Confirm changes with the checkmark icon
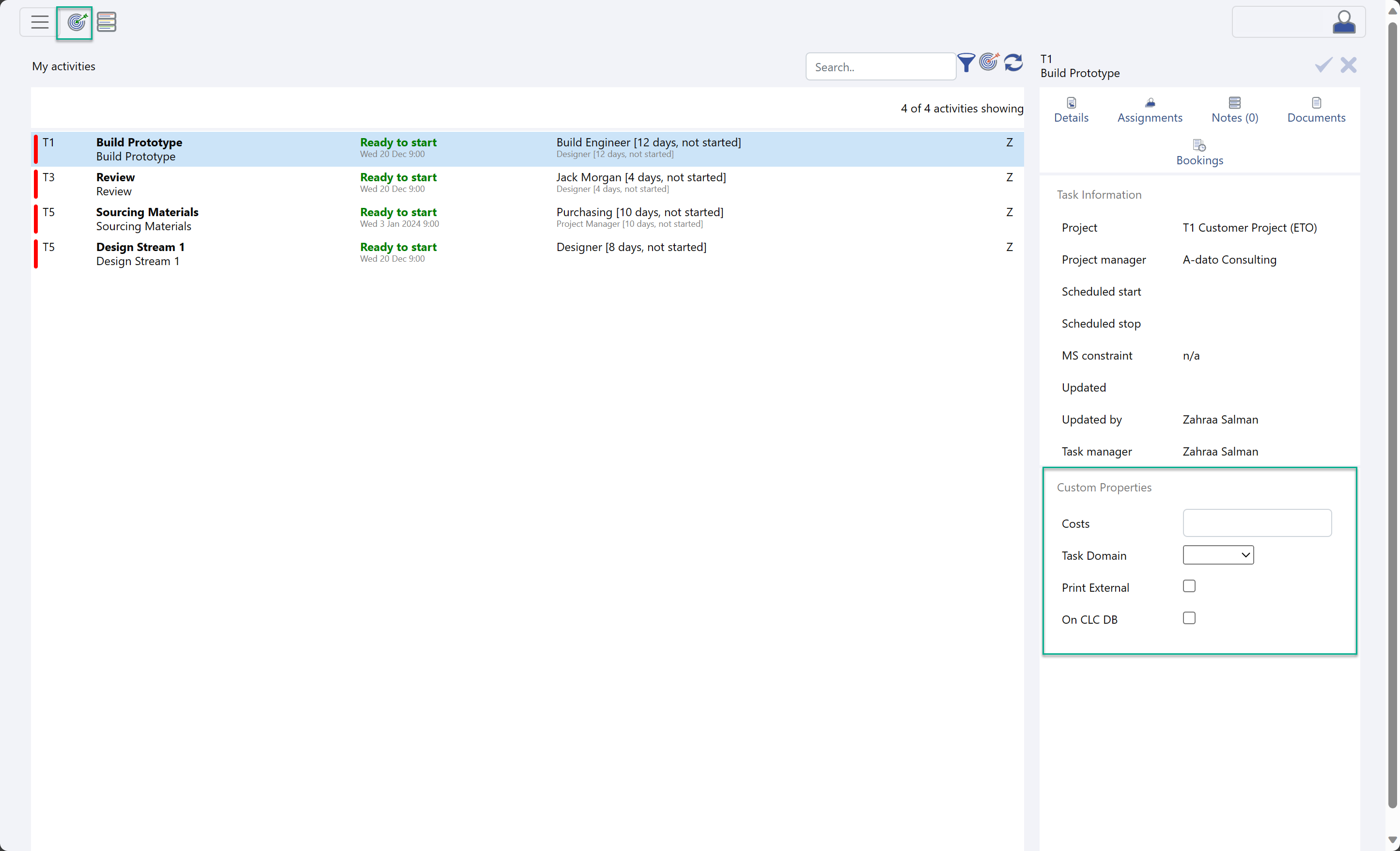The image size is (1400, 851). [x=1323, y=65]
